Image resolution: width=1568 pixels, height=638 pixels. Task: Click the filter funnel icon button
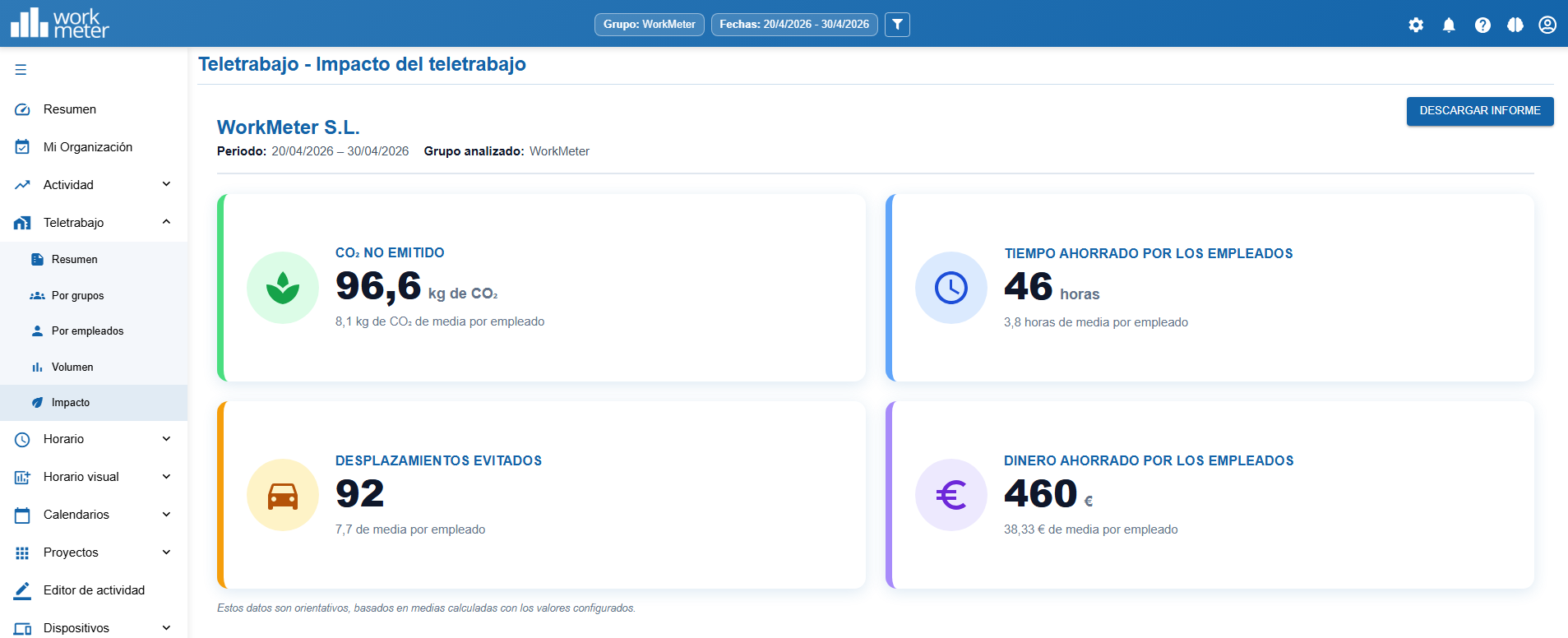(897, 25)
